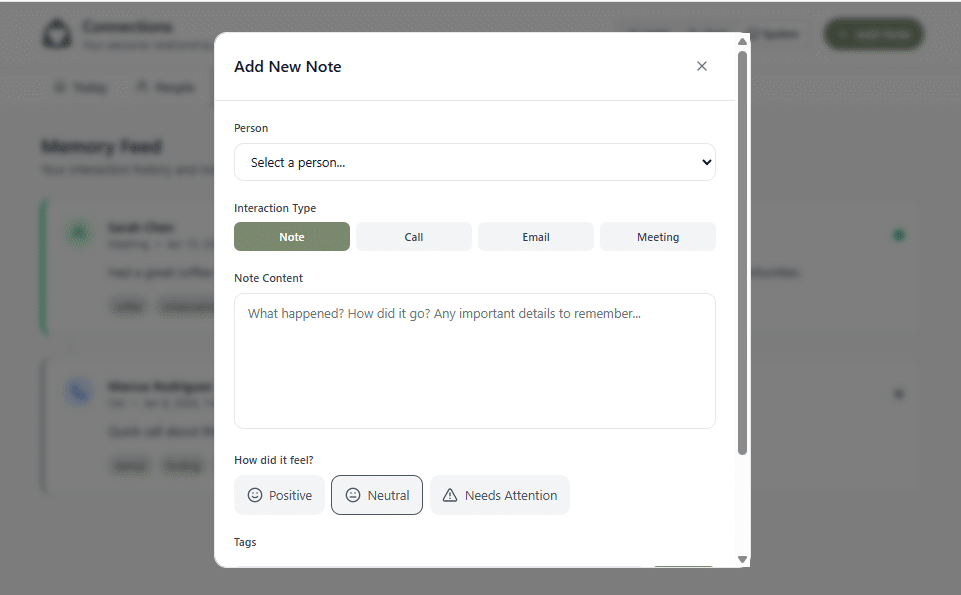Close the Add New Note dialog

tap(702, 66)
